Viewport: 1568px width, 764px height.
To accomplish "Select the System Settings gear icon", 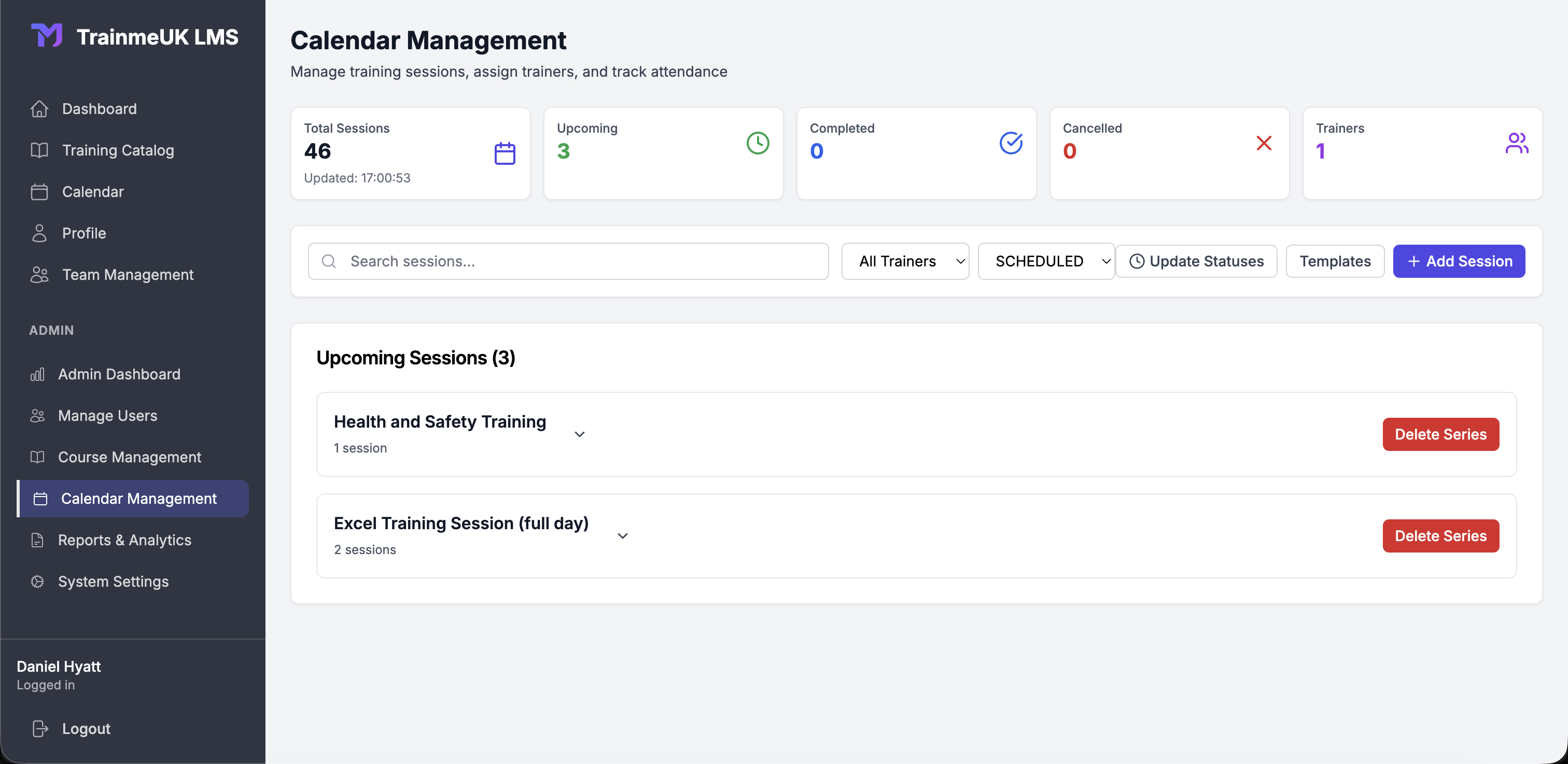I will [36, 582].
